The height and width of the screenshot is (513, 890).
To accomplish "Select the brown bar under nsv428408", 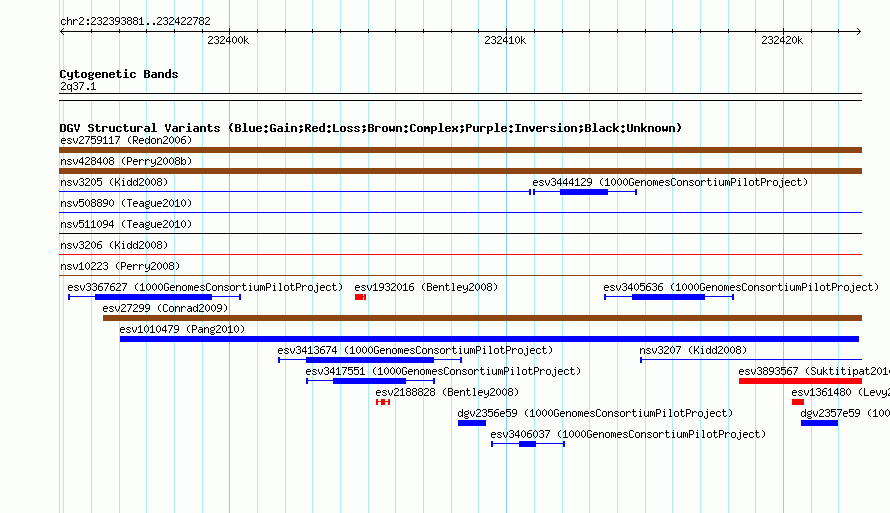I will tap(460, 171).
